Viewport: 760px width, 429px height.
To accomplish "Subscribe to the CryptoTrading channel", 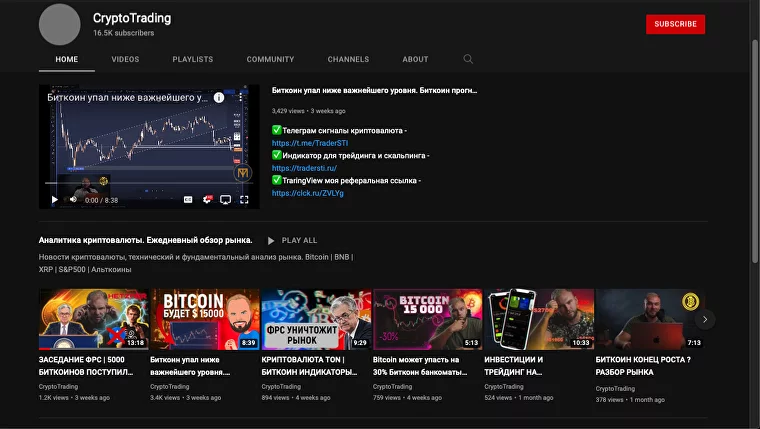I will (x=675, y=24).
